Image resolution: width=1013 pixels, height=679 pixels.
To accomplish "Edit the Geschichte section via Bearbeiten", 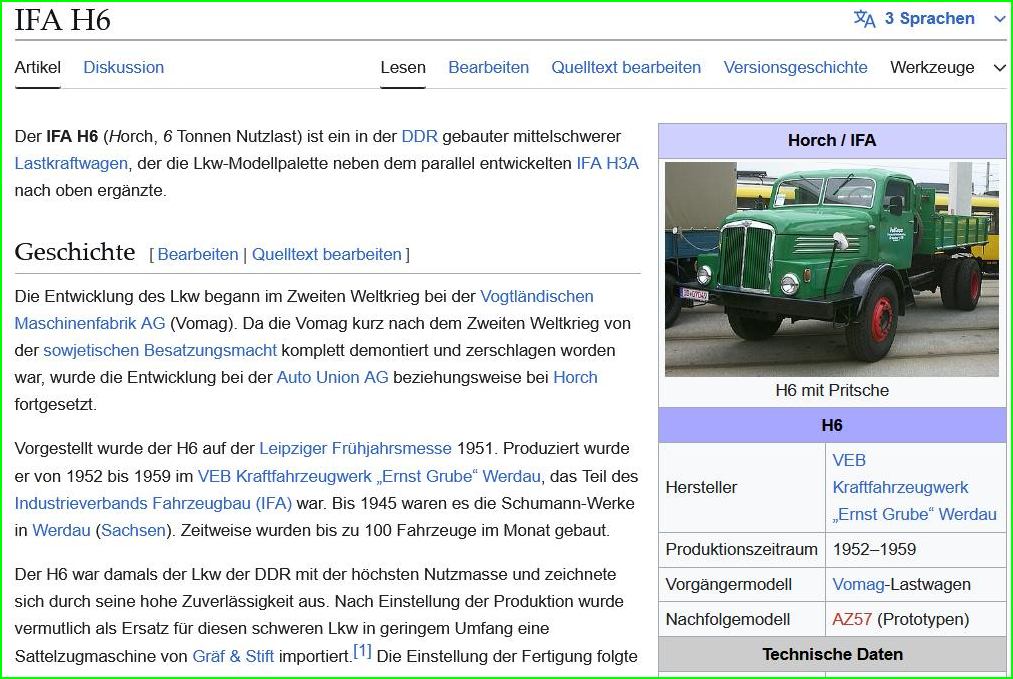I will (x=198, y=254).
